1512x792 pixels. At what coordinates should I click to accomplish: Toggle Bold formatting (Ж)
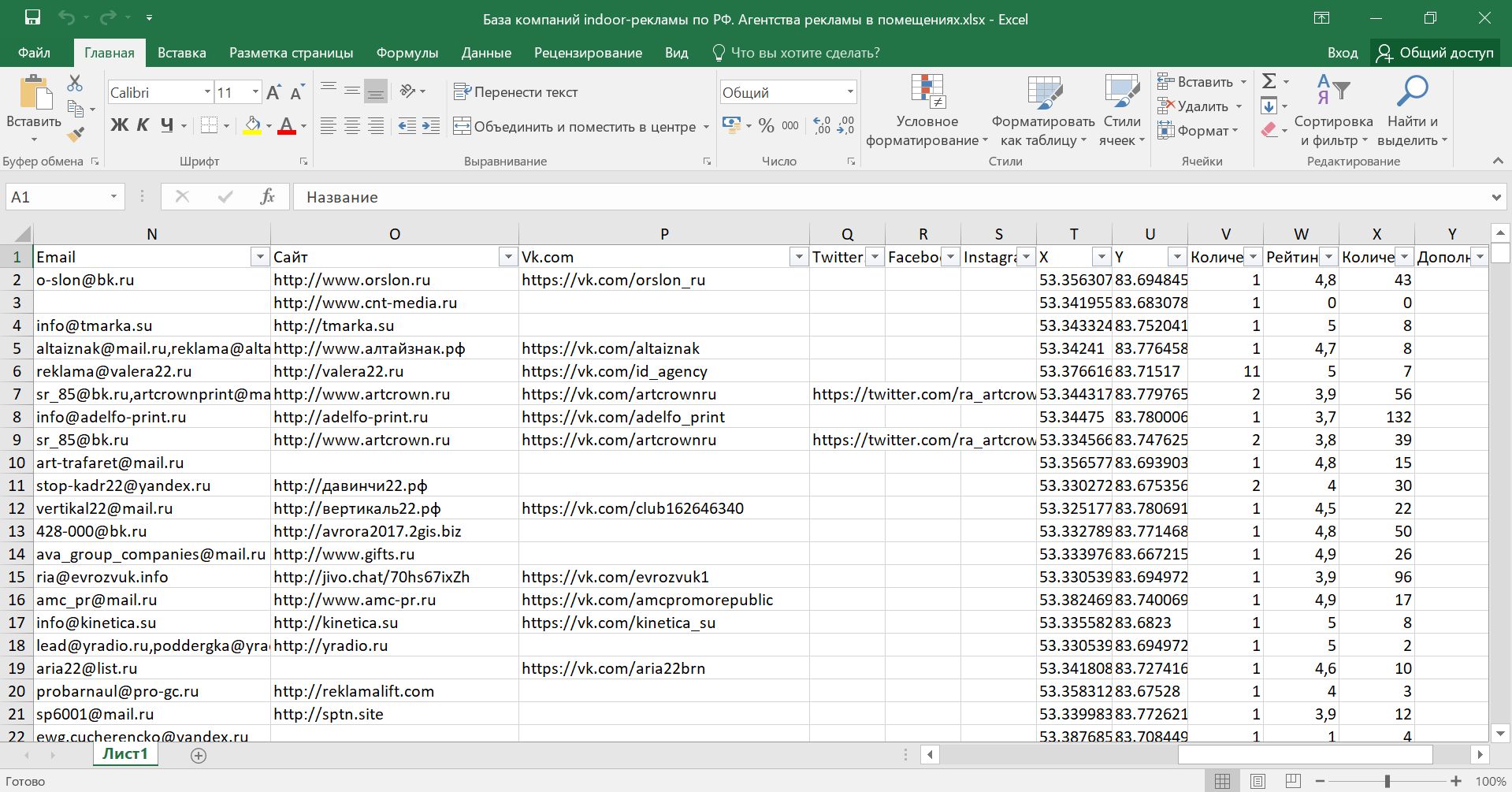pos(119,125)
